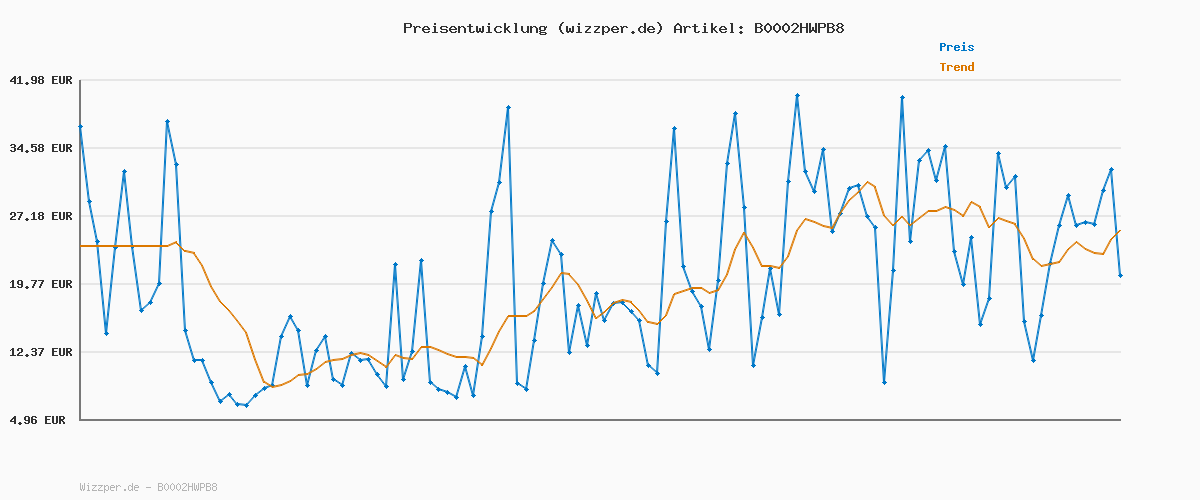Click the lowest blue price data point
Image resolution: width=1200 pixels, height=500 pixels.
[x=246, y=405]
